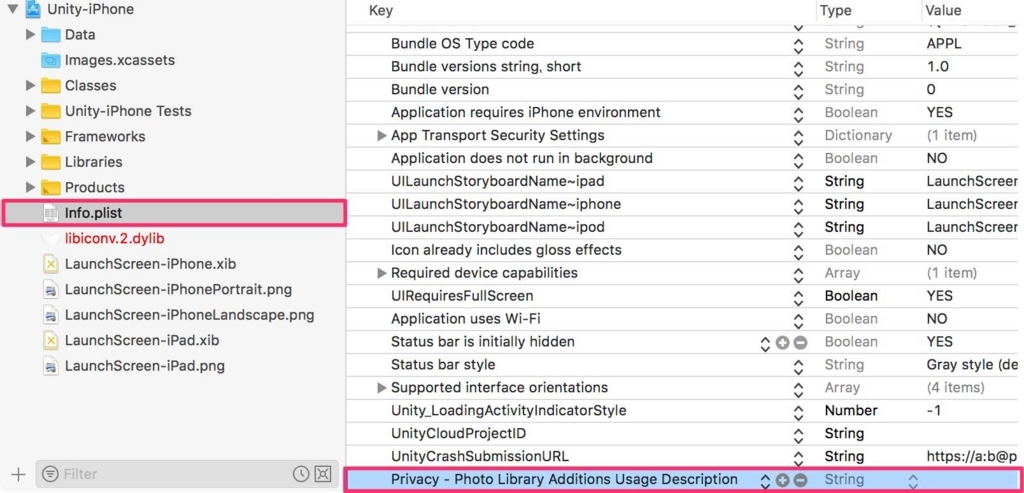The image size is (1024, 493).
Task: Select the Unity-iPhone project icon
Action: click(32, 9)
